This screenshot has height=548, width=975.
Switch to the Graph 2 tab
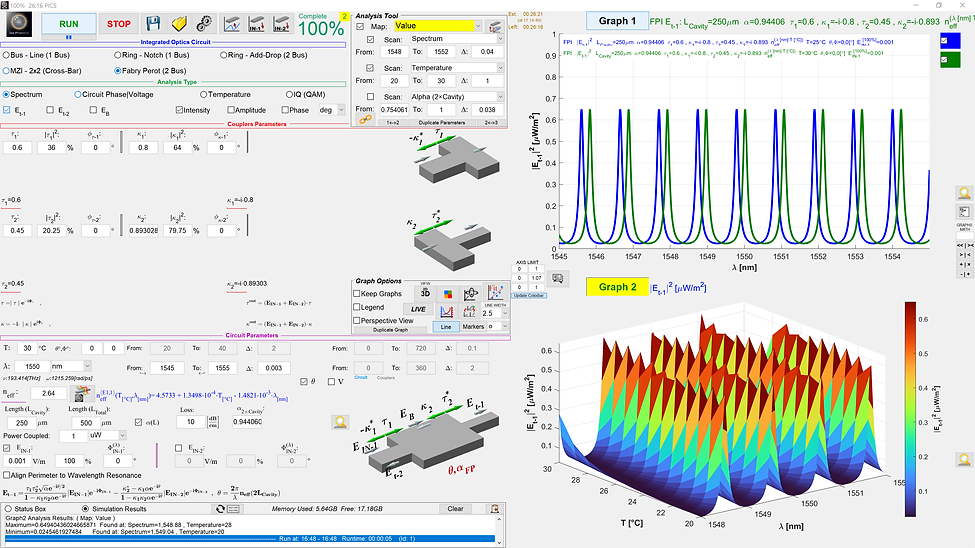point(617,287)
